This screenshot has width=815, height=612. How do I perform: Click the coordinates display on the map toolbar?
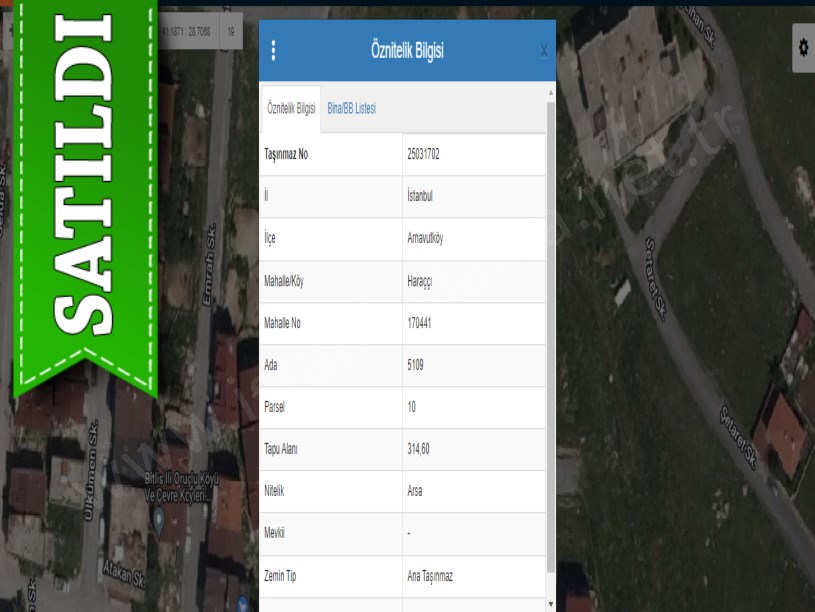click(x=186, y=32)
